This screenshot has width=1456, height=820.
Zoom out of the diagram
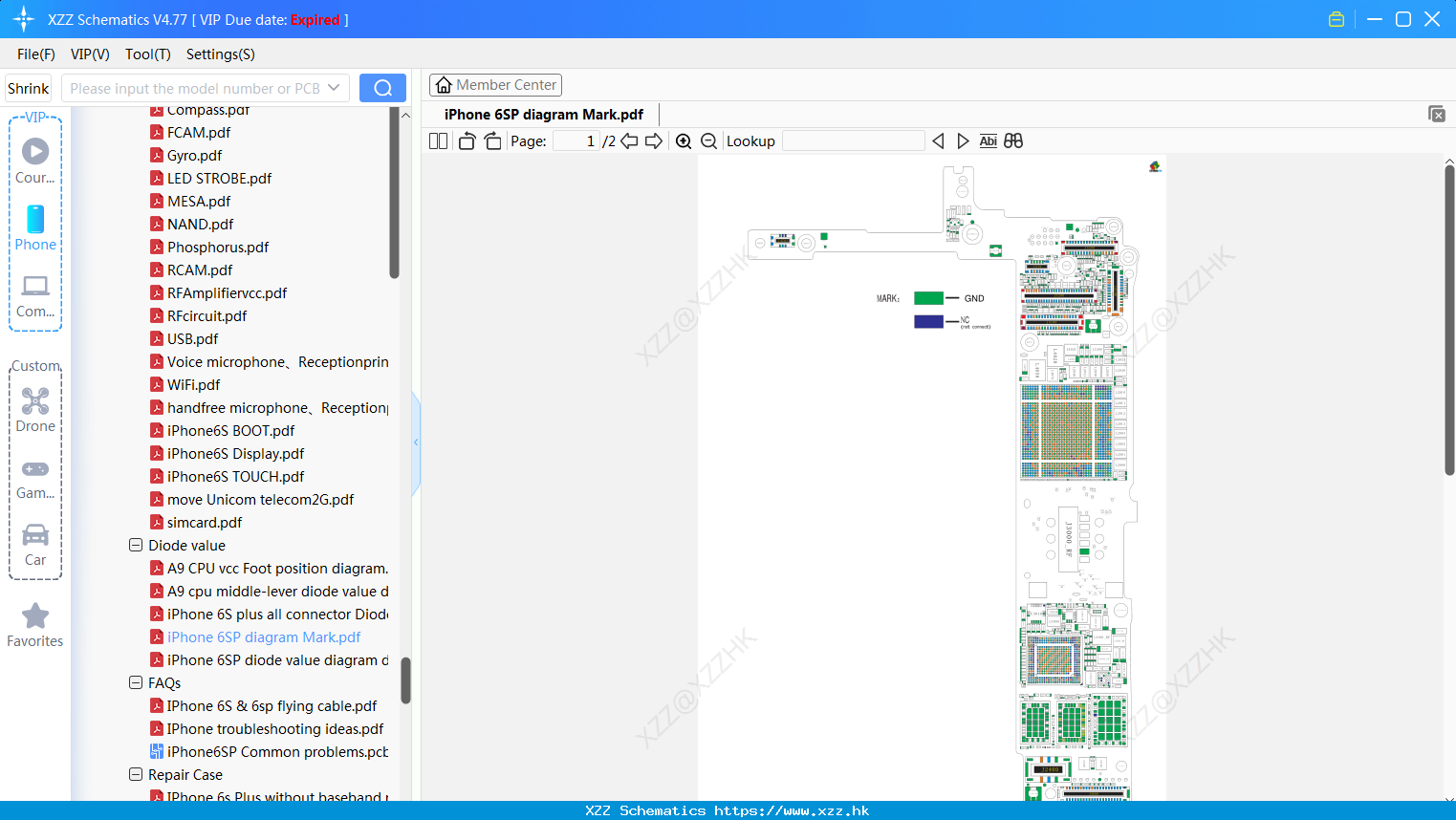pos(709,141)
